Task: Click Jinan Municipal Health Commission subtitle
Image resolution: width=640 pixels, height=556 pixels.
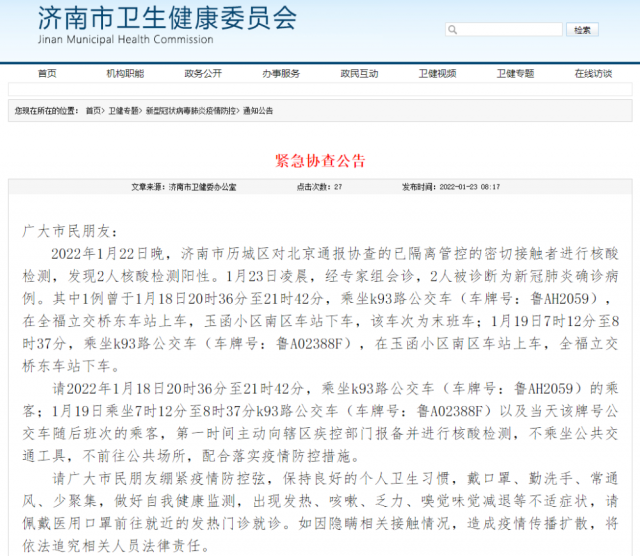Action: 126,40
